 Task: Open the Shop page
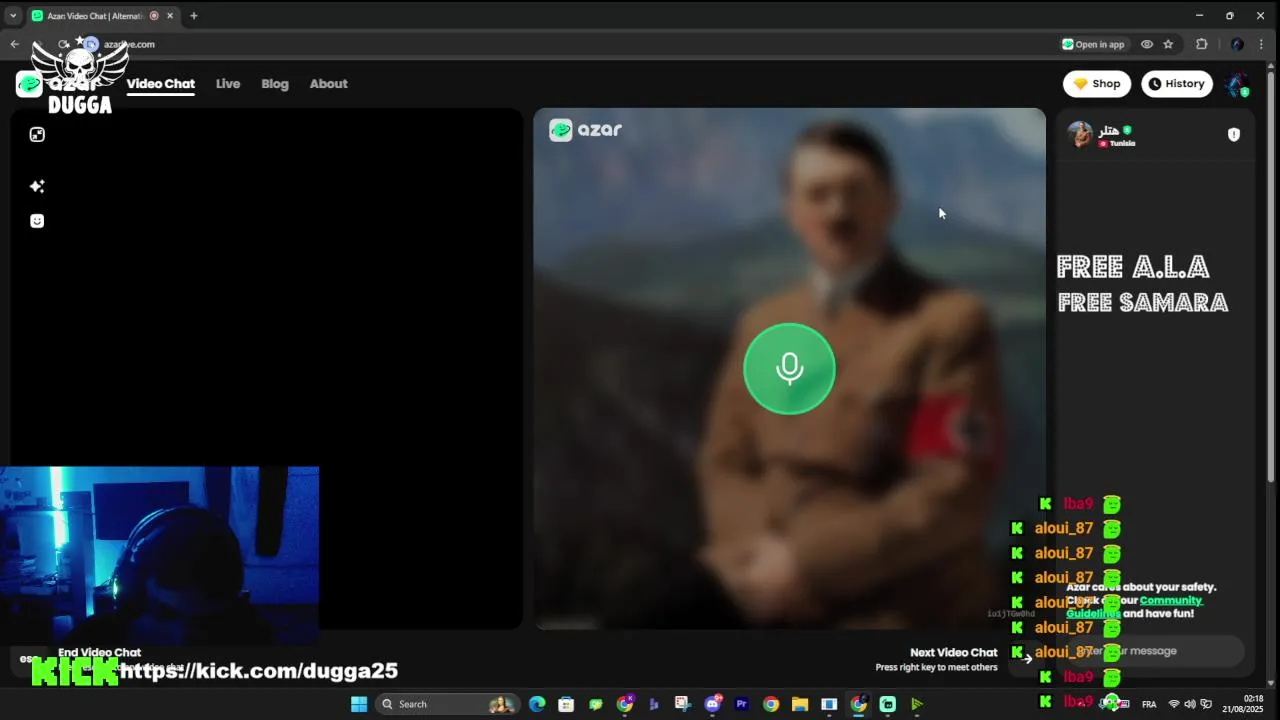click(1097, 84)
